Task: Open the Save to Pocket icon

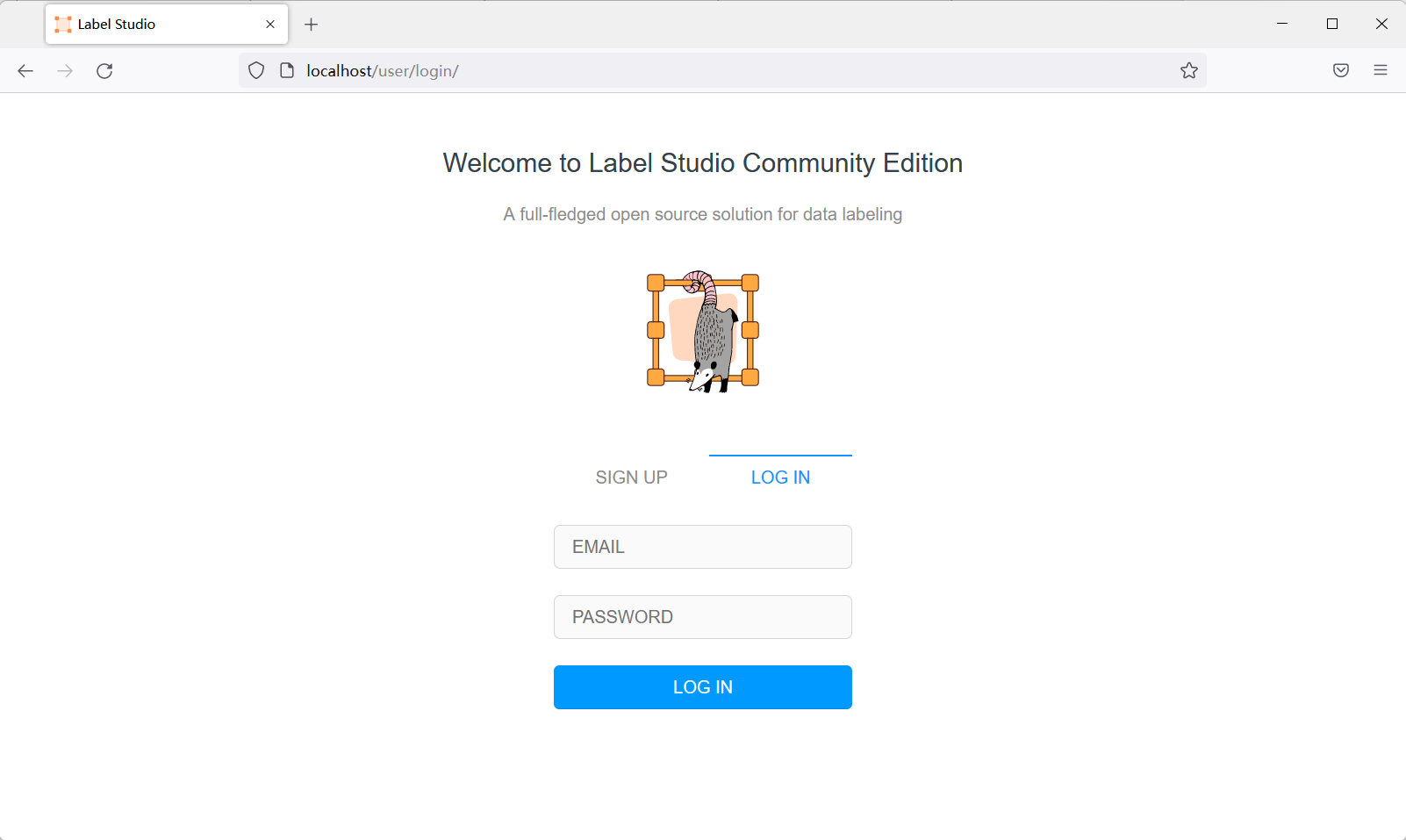Action: click(1341, 71)
